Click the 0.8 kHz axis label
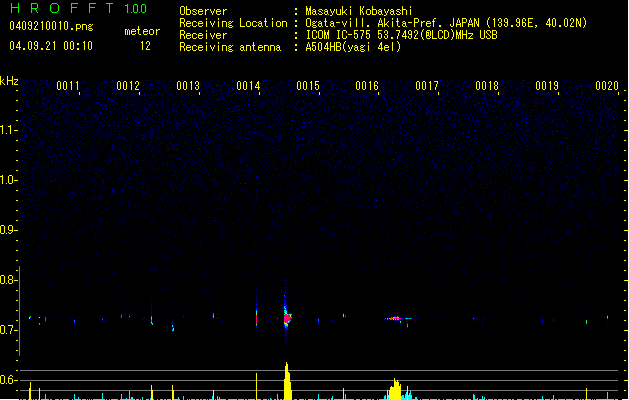Screen dimensions: 629x400 click(x=8, y=280)
